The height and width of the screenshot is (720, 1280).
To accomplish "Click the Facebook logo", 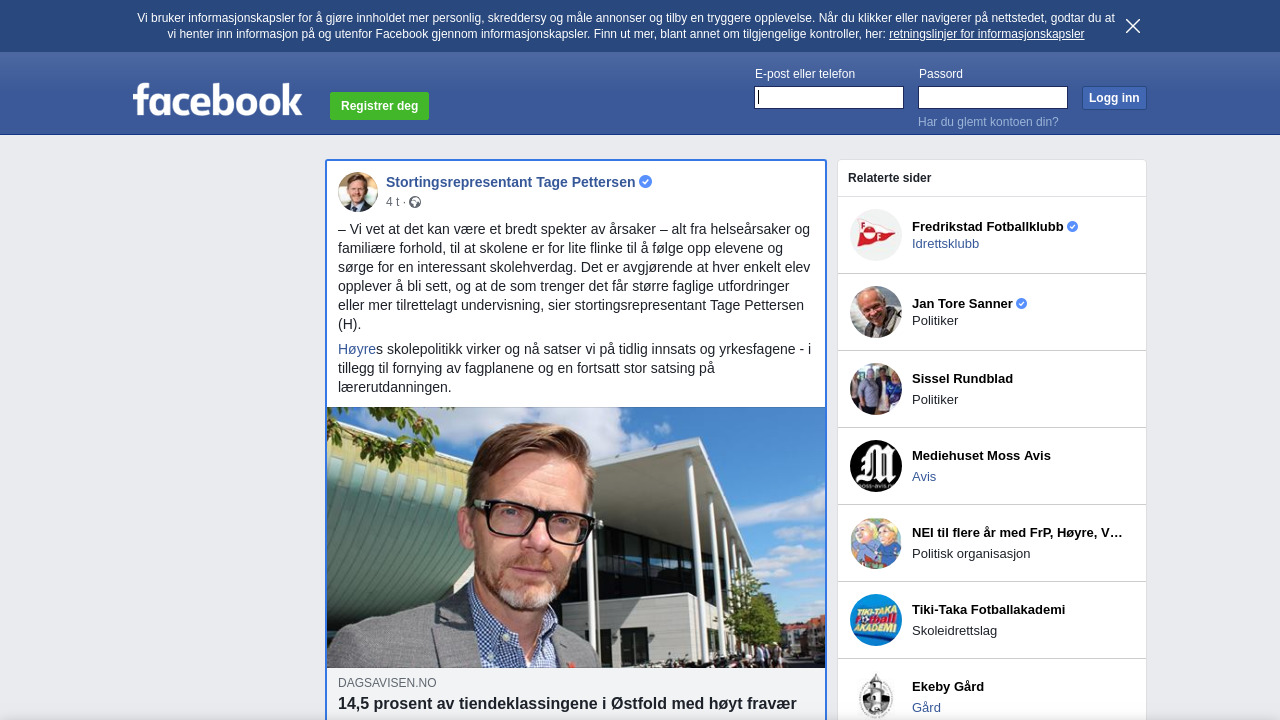I will [217, 100].
